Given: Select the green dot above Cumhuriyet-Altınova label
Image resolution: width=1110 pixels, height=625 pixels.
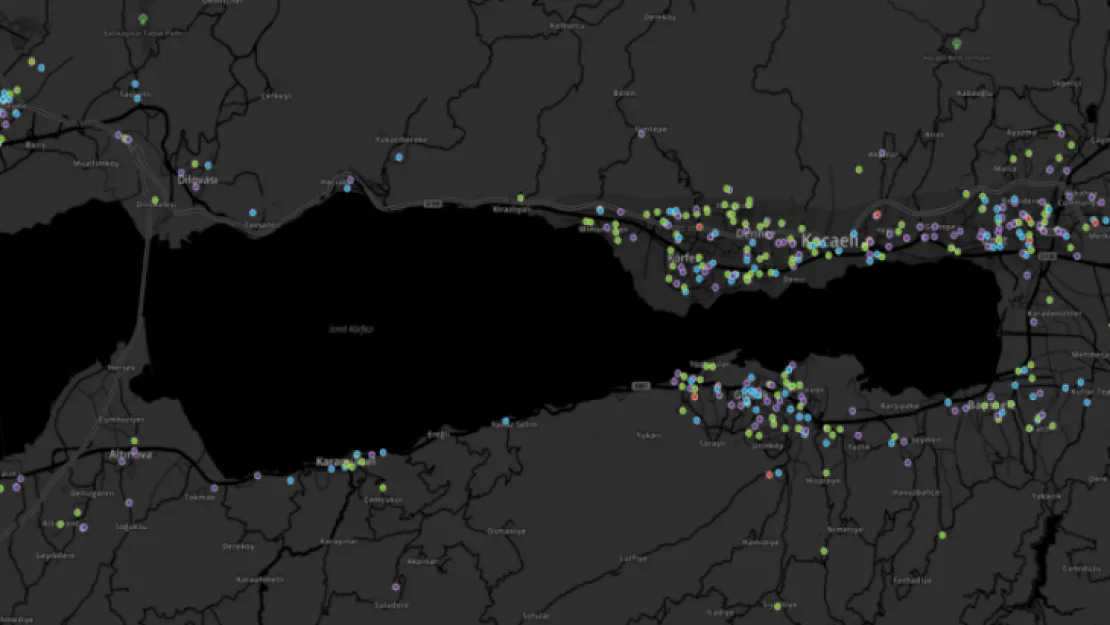Looking at the screenshot, I should point(134,441).
